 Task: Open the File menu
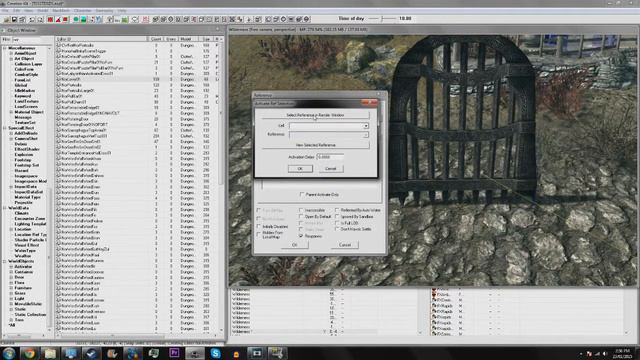coord(5,11)
